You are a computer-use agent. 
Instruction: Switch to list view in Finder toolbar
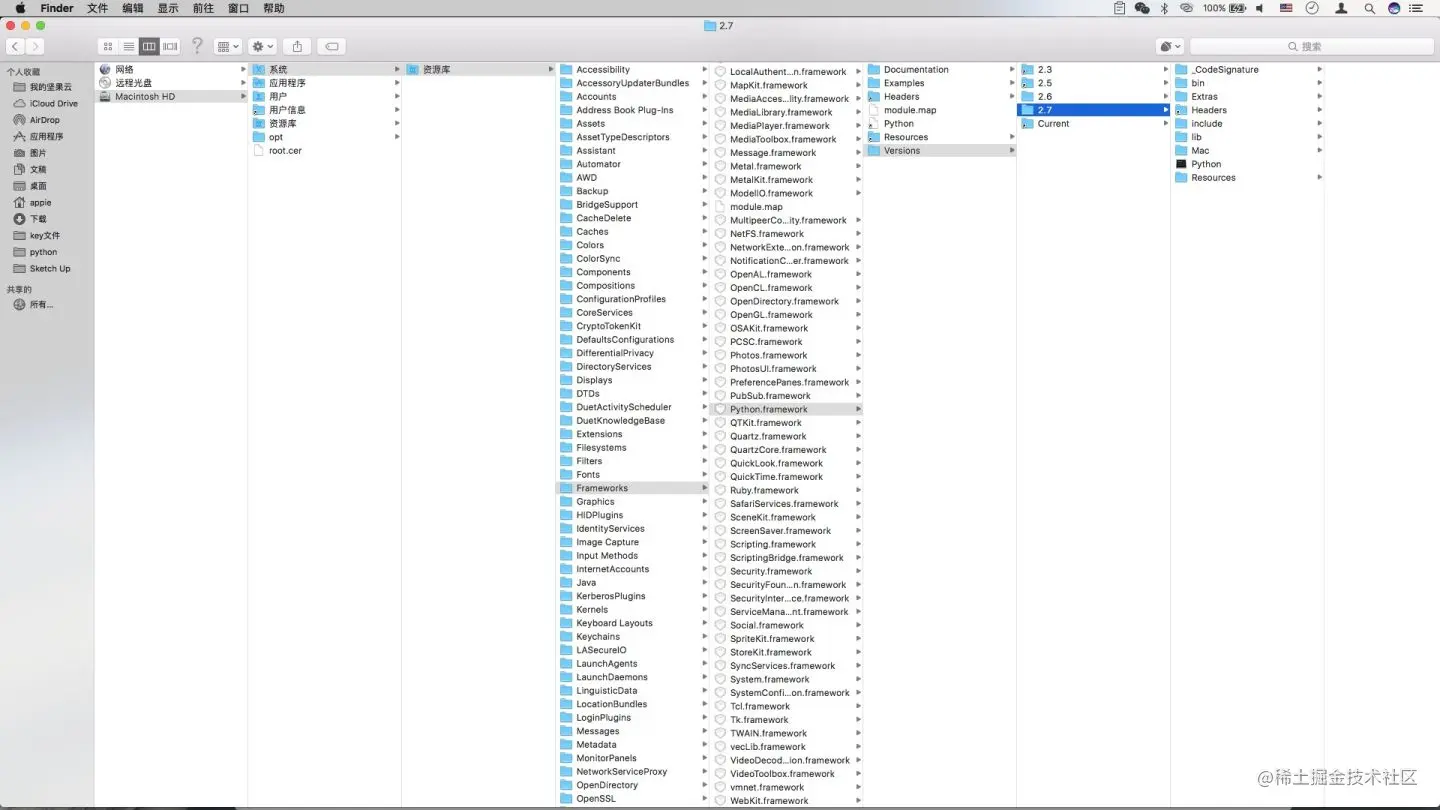tap(129, 47)
